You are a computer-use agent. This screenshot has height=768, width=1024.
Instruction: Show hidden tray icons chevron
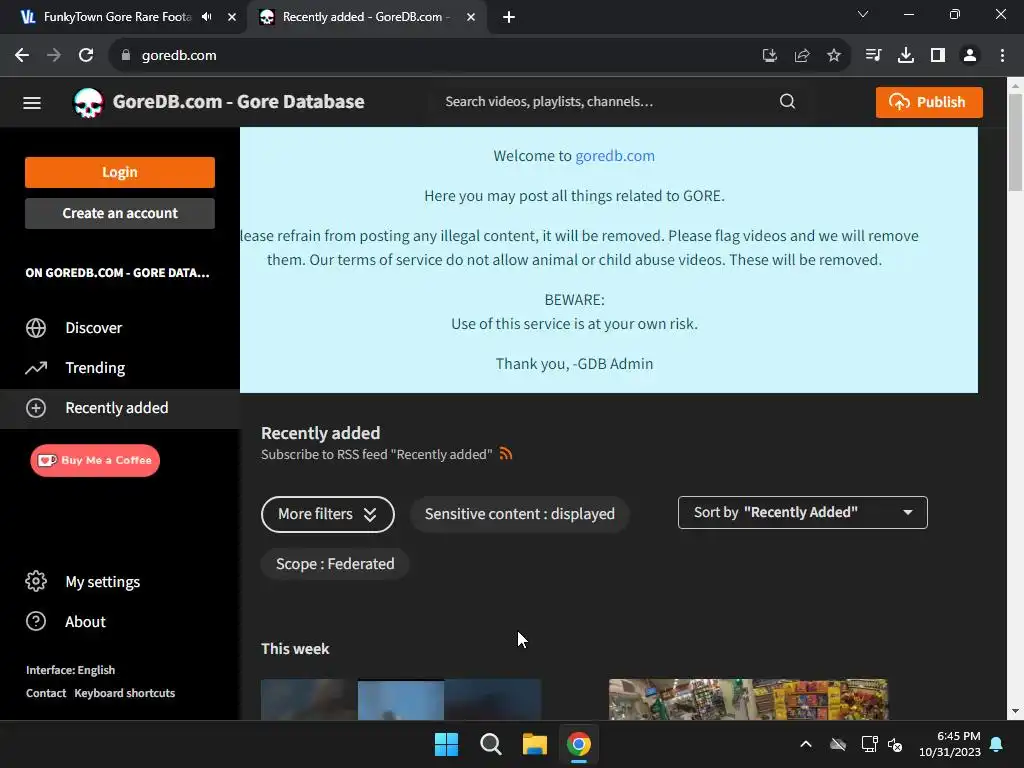tap(806, 744)
